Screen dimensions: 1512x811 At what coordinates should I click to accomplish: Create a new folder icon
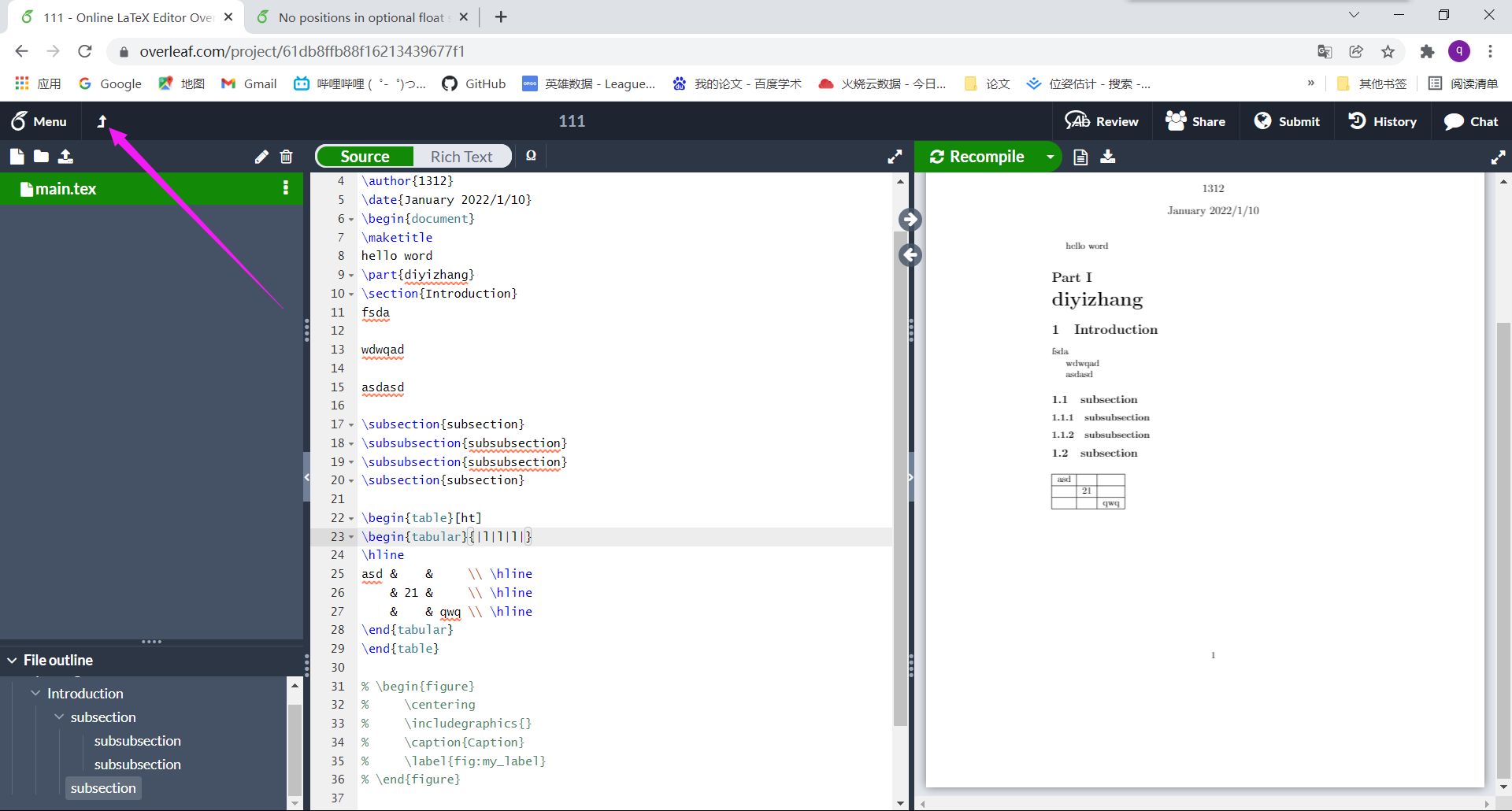coord(41,157)
